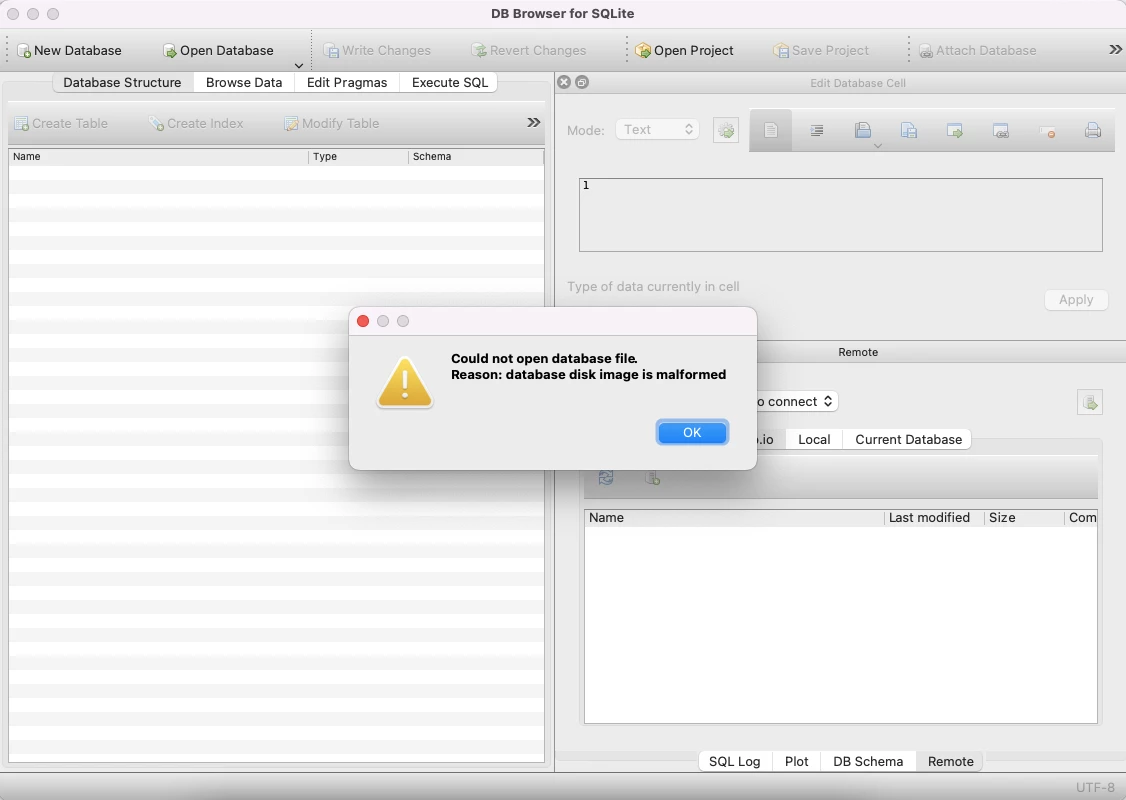The height and width of the screenshot is (800, 1126).
Task: Click the Type column header
Action: tap(358, 157)
